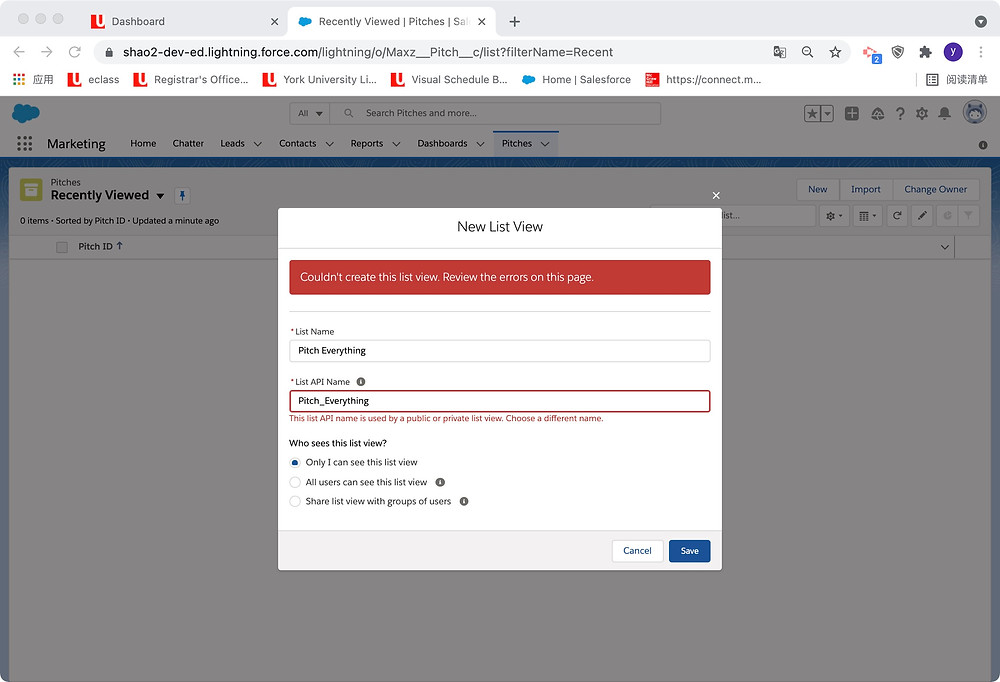Open the filters funnel icon
1000x682 pixels.
click(968, 216)
